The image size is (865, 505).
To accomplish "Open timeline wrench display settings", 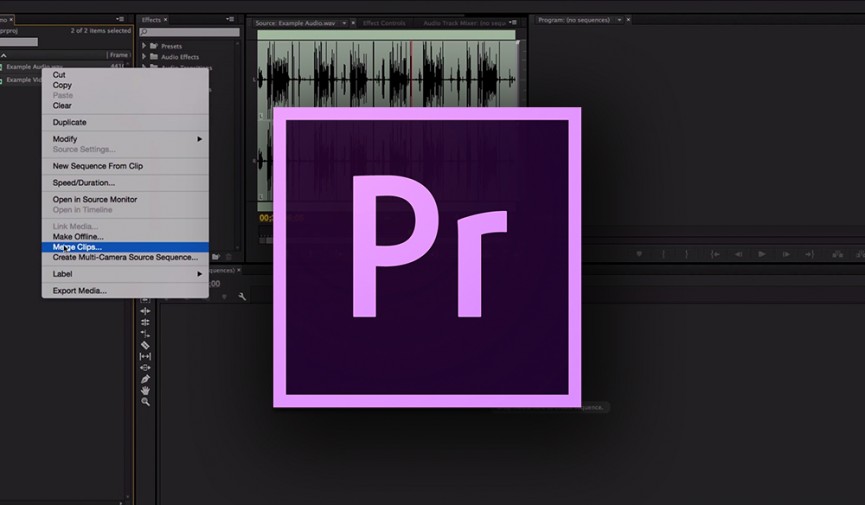I will click(x=242, y=296).
